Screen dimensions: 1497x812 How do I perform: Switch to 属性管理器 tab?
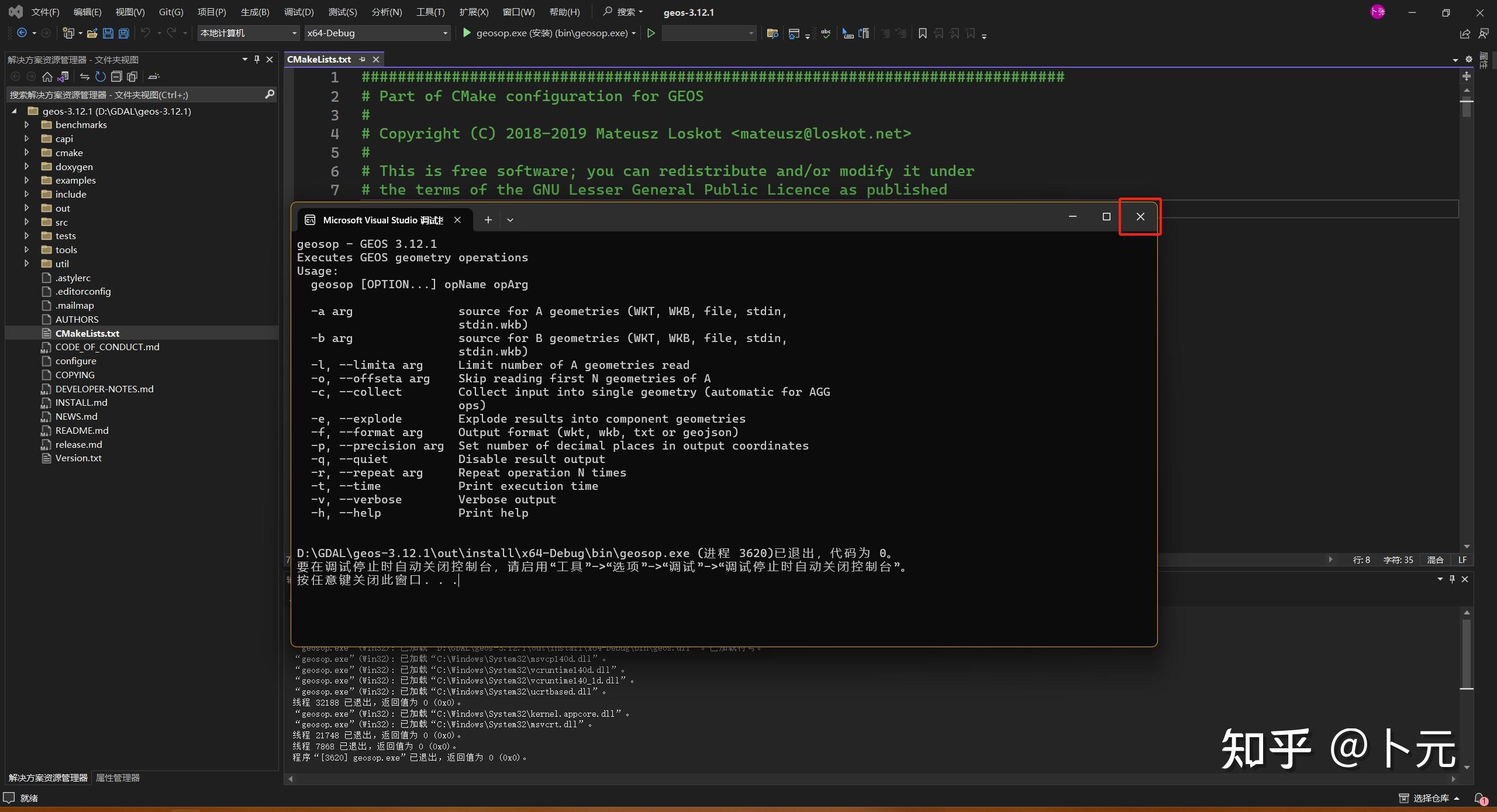pyautogui.click(x=118, y=778)
